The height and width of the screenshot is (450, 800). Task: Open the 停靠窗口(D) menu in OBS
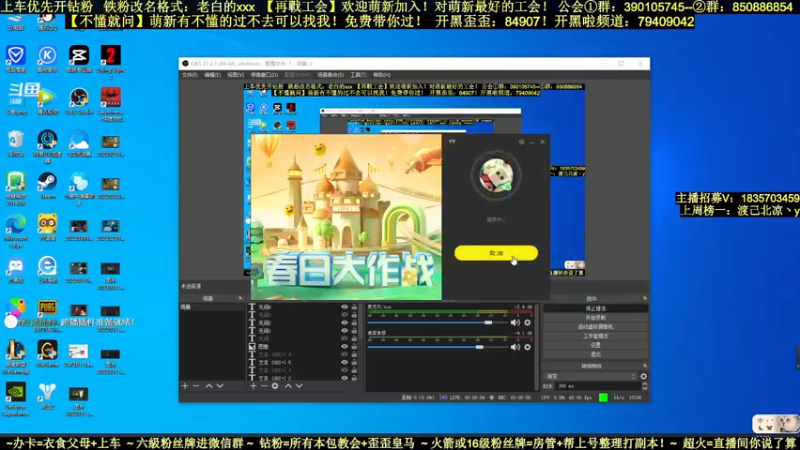point(264,75)
